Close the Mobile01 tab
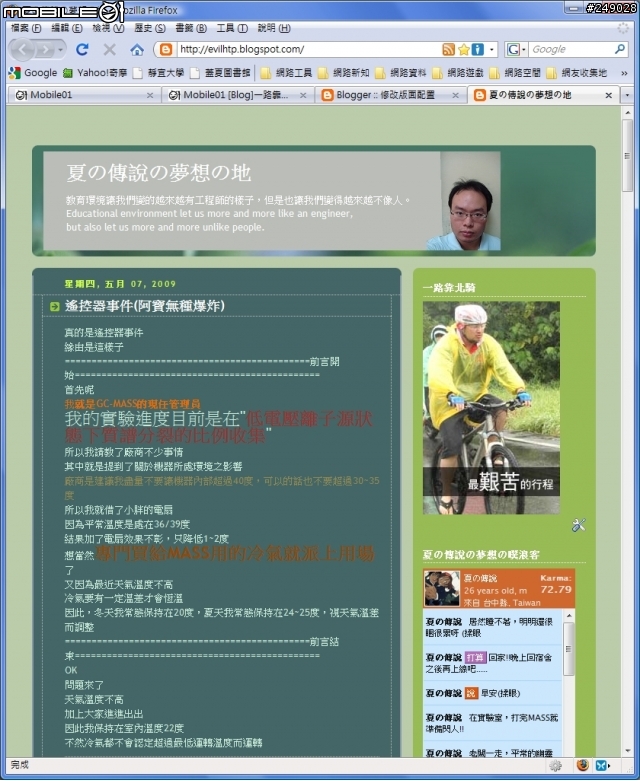The height and width of the screenshot is (781, 640). (150, 95)
